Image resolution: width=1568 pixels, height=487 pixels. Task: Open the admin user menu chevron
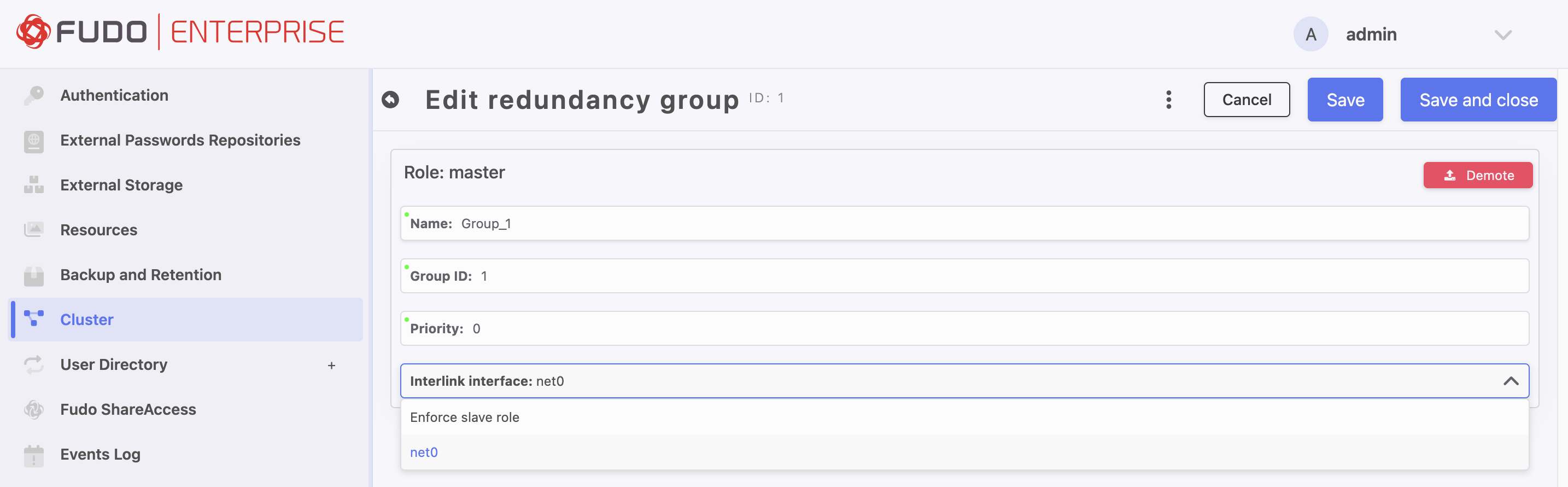1503,34
